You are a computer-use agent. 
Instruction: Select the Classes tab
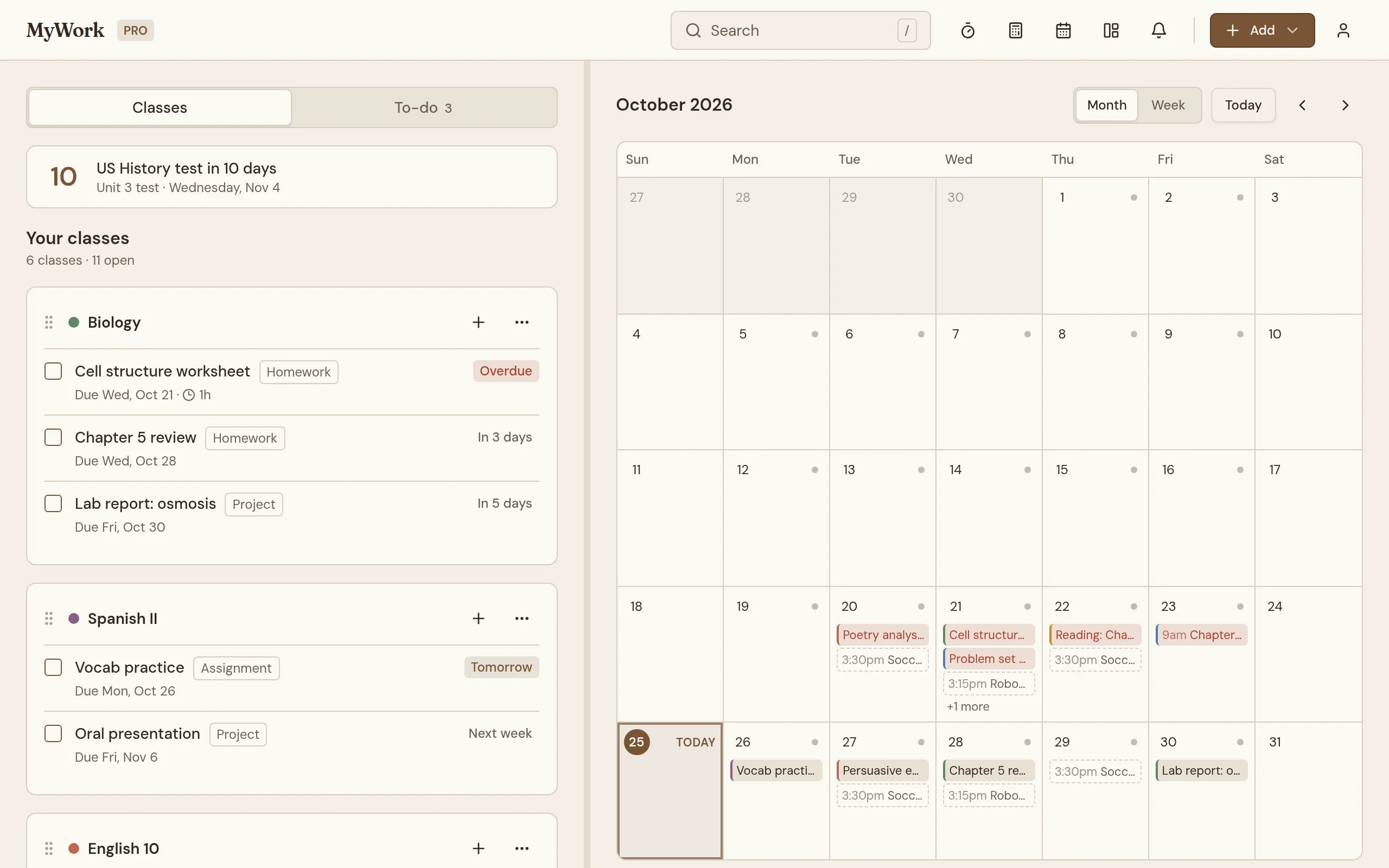160,107
